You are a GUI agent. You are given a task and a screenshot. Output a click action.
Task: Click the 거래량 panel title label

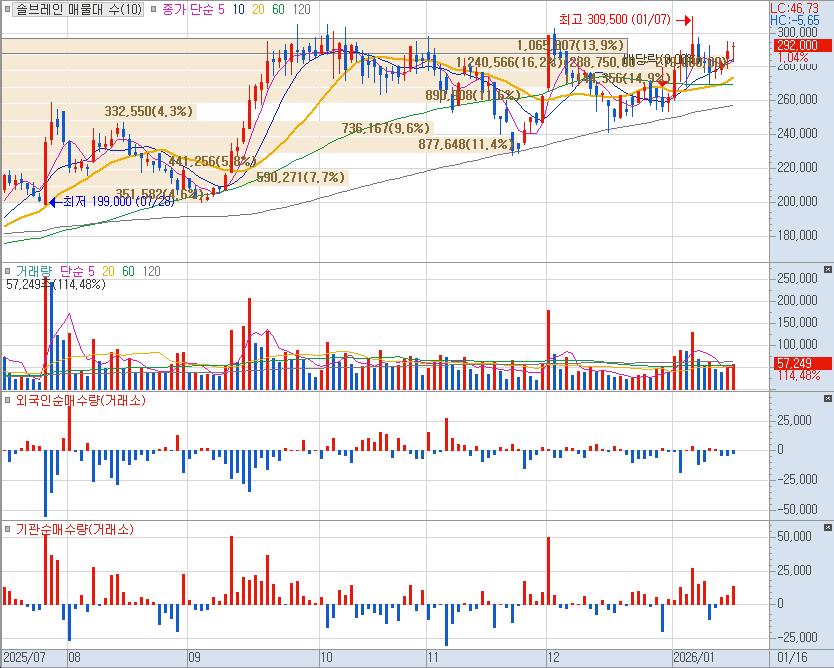(x=35, y=271)
